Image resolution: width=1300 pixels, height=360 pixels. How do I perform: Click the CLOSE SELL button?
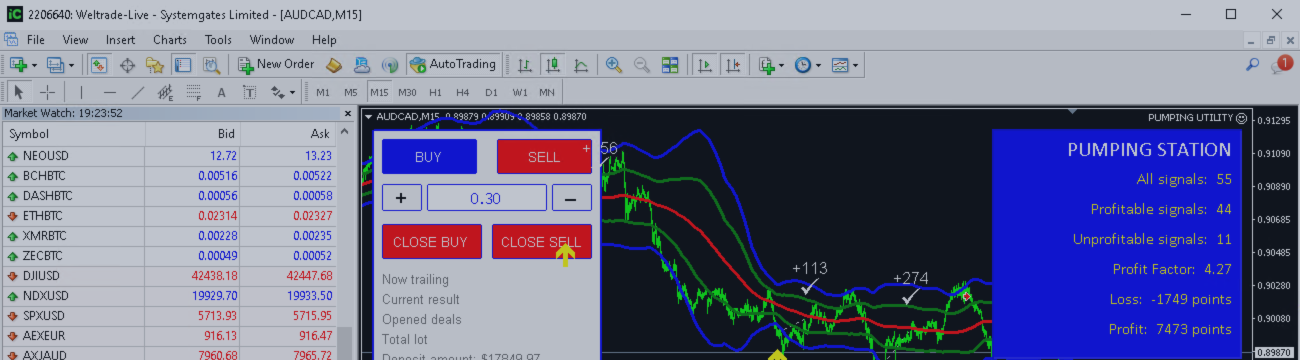542,242
